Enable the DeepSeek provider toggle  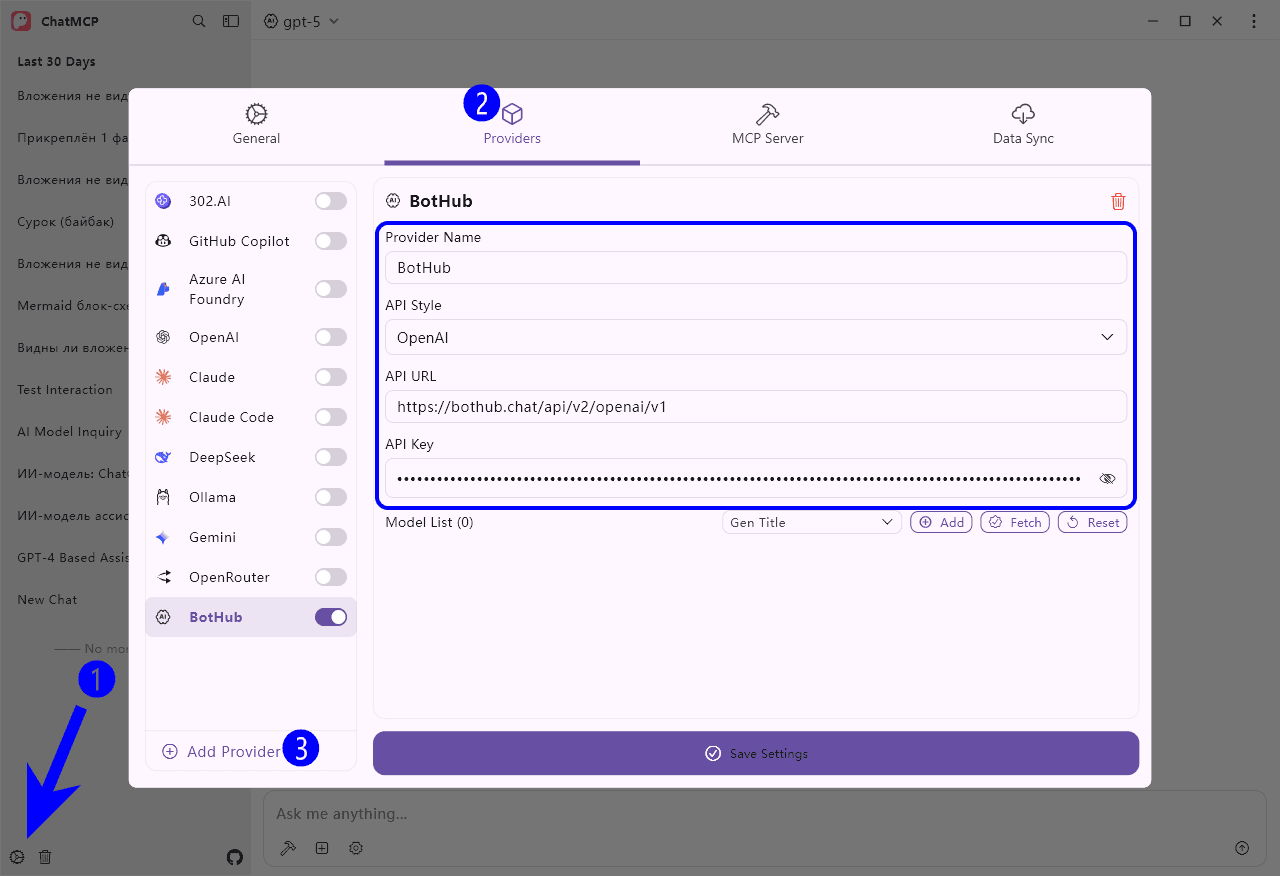tap(330, 456)
